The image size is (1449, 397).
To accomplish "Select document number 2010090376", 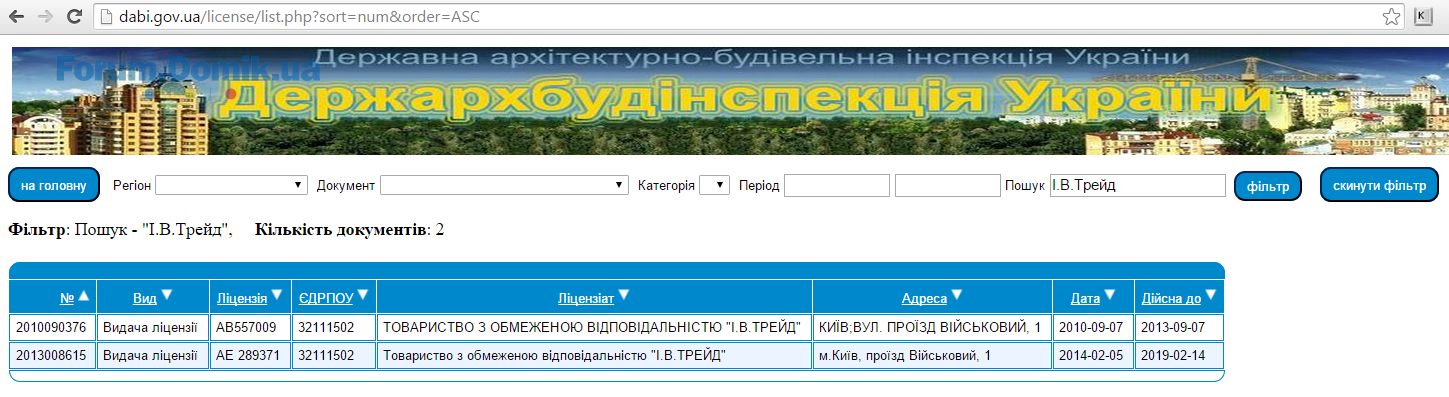I will pos(52,328).
